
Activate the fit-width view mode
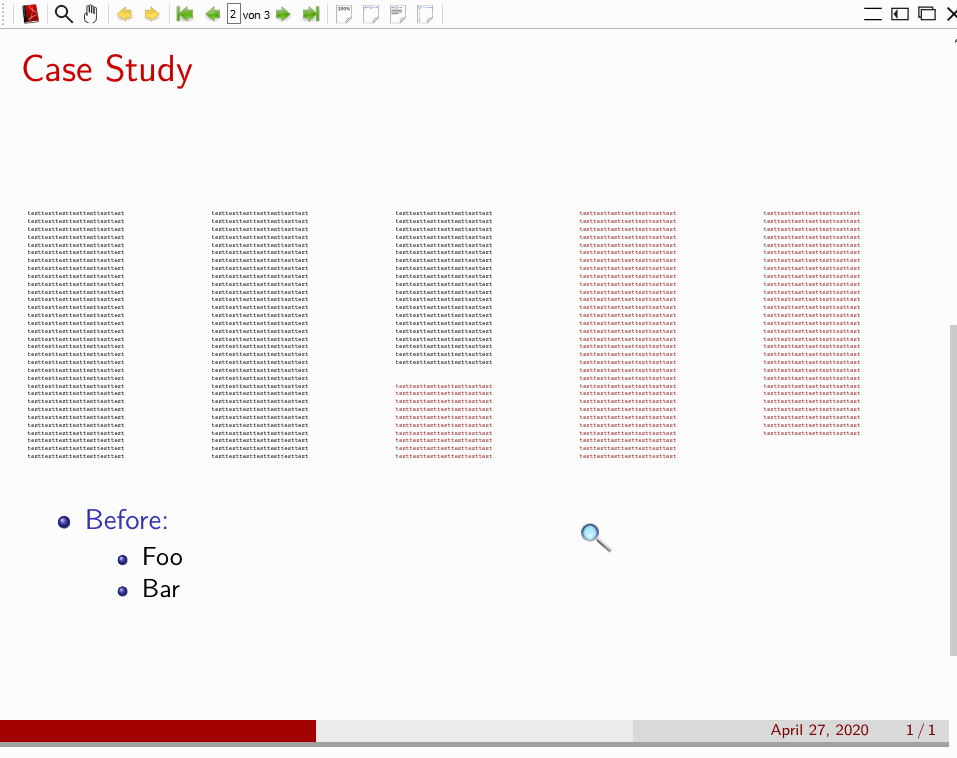coord(398,14)
